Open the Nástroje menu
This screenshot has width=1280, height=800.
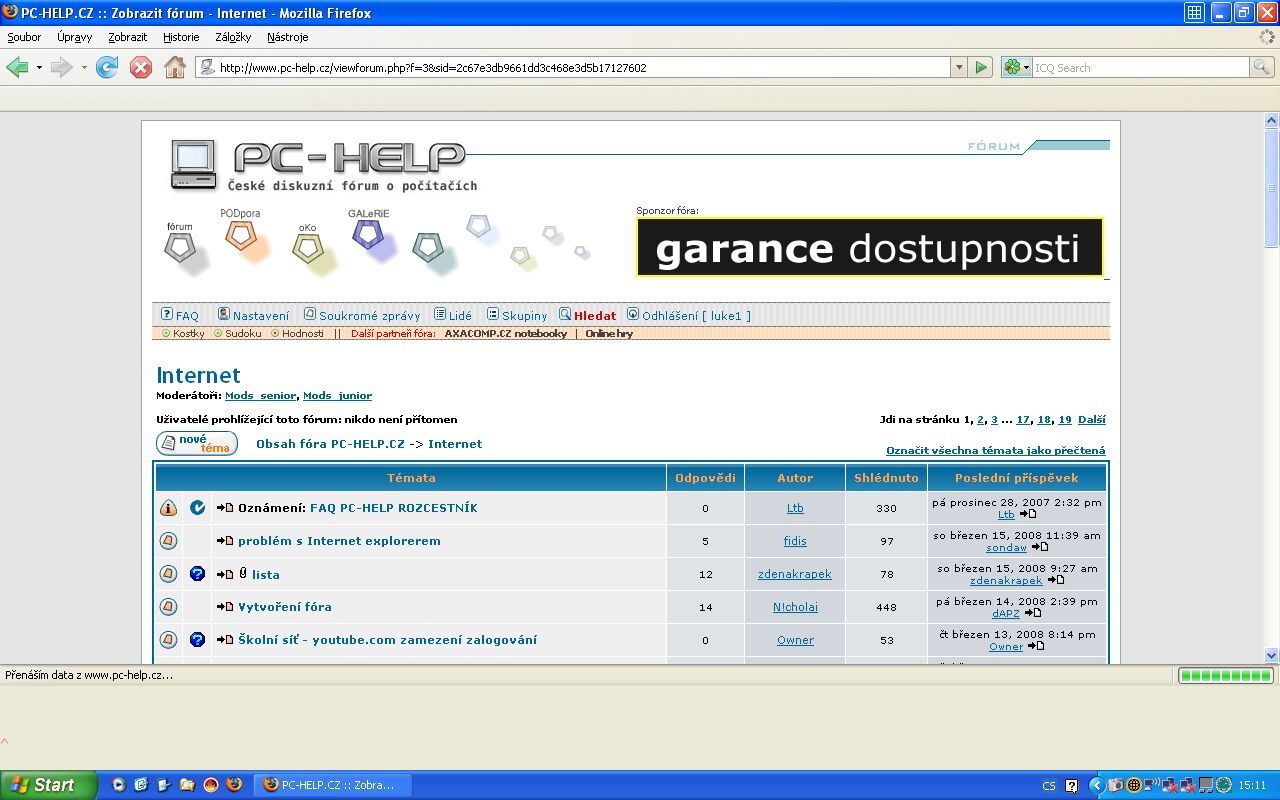point(287,37)
